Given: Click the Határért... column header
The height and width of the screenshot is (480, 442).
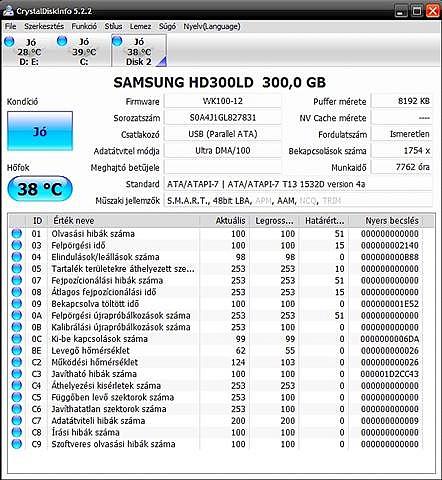Looking at the screenshot, I should 324,221.
